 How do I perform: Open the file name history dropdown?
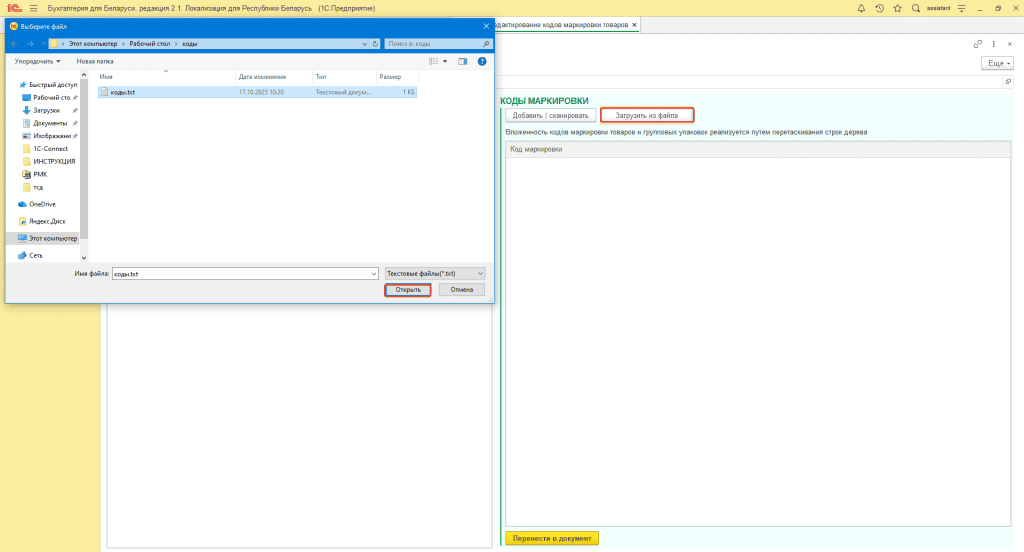pos(373,273)
